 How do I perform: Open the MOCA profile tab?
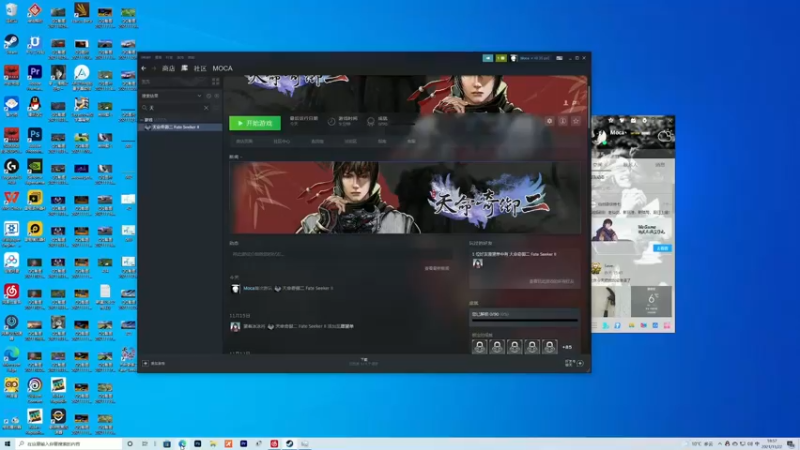pos(222,68)
